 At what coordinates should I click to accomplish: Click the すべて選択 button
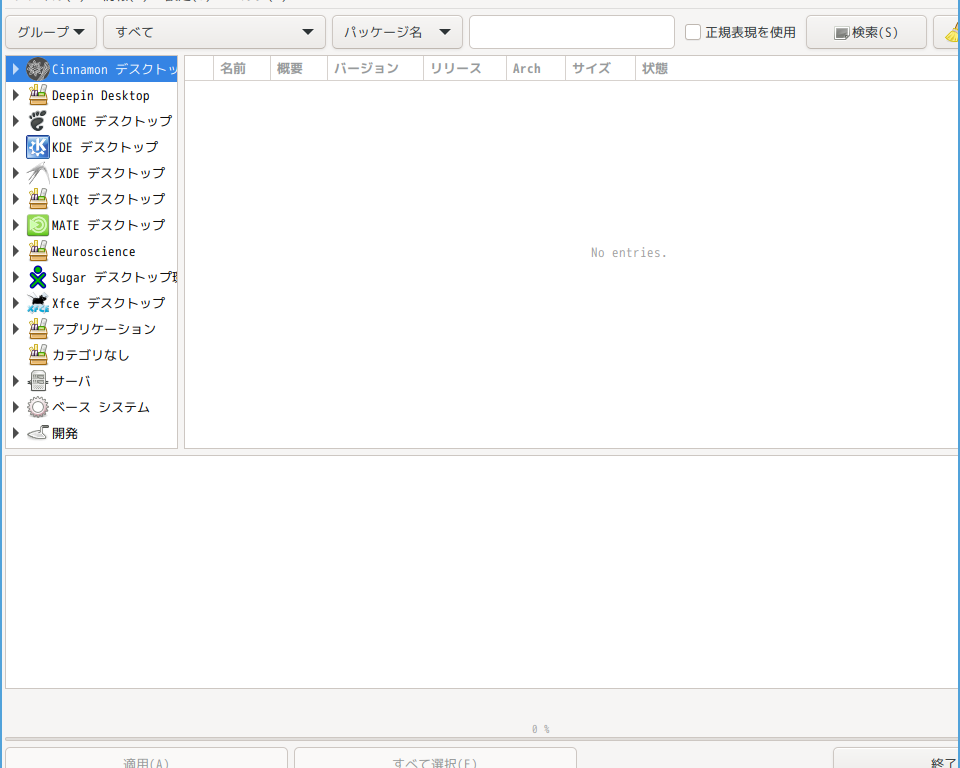[x=435, y=759]
